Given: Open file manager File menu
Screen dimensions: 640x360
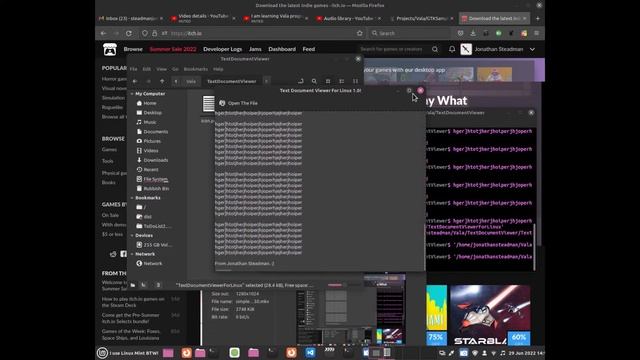Looking at the screenshot, I should click(133, 69).
